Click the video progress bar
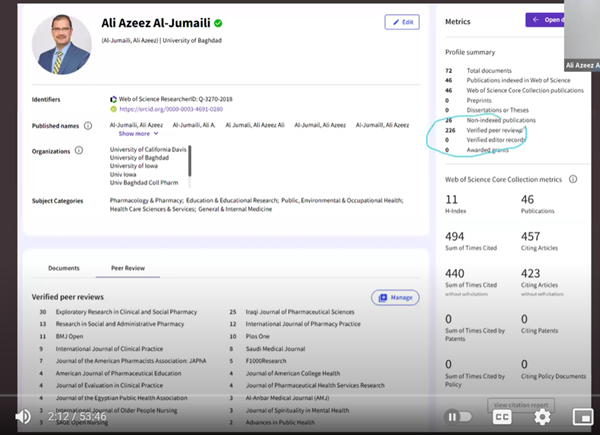The image size is (600, 435). (300, 395)
